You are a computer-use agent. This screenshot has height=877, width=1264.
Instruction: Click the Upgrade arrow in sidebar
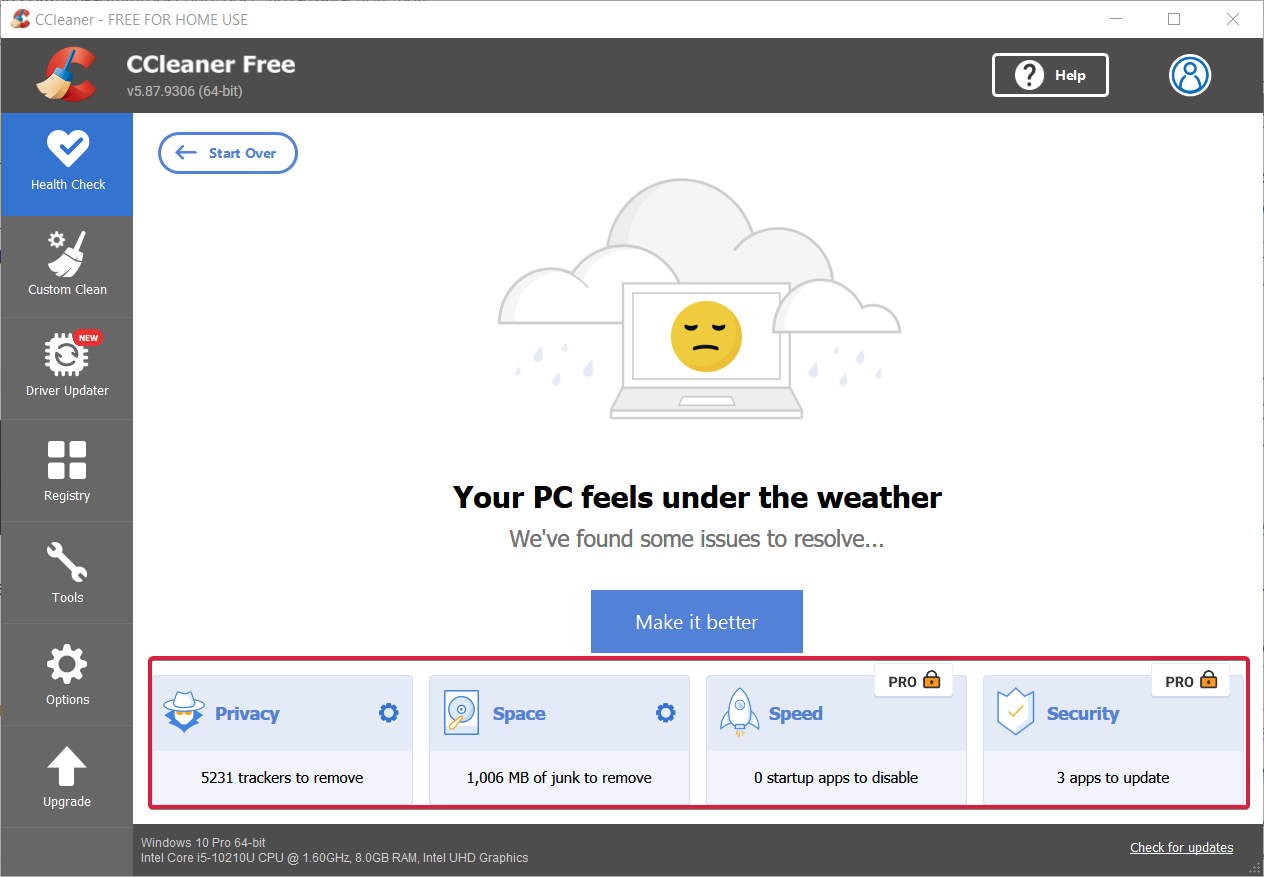(x=67, y=768)
